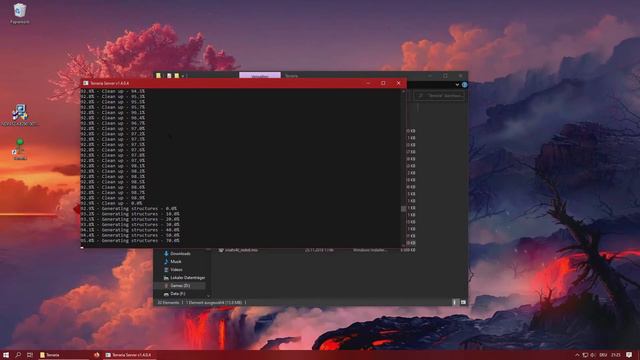The height and width of the screenshot is (360, 640).
Task: Click the Explorer 'Terraria' durchsuchen search field
Action: pos(439,96)
